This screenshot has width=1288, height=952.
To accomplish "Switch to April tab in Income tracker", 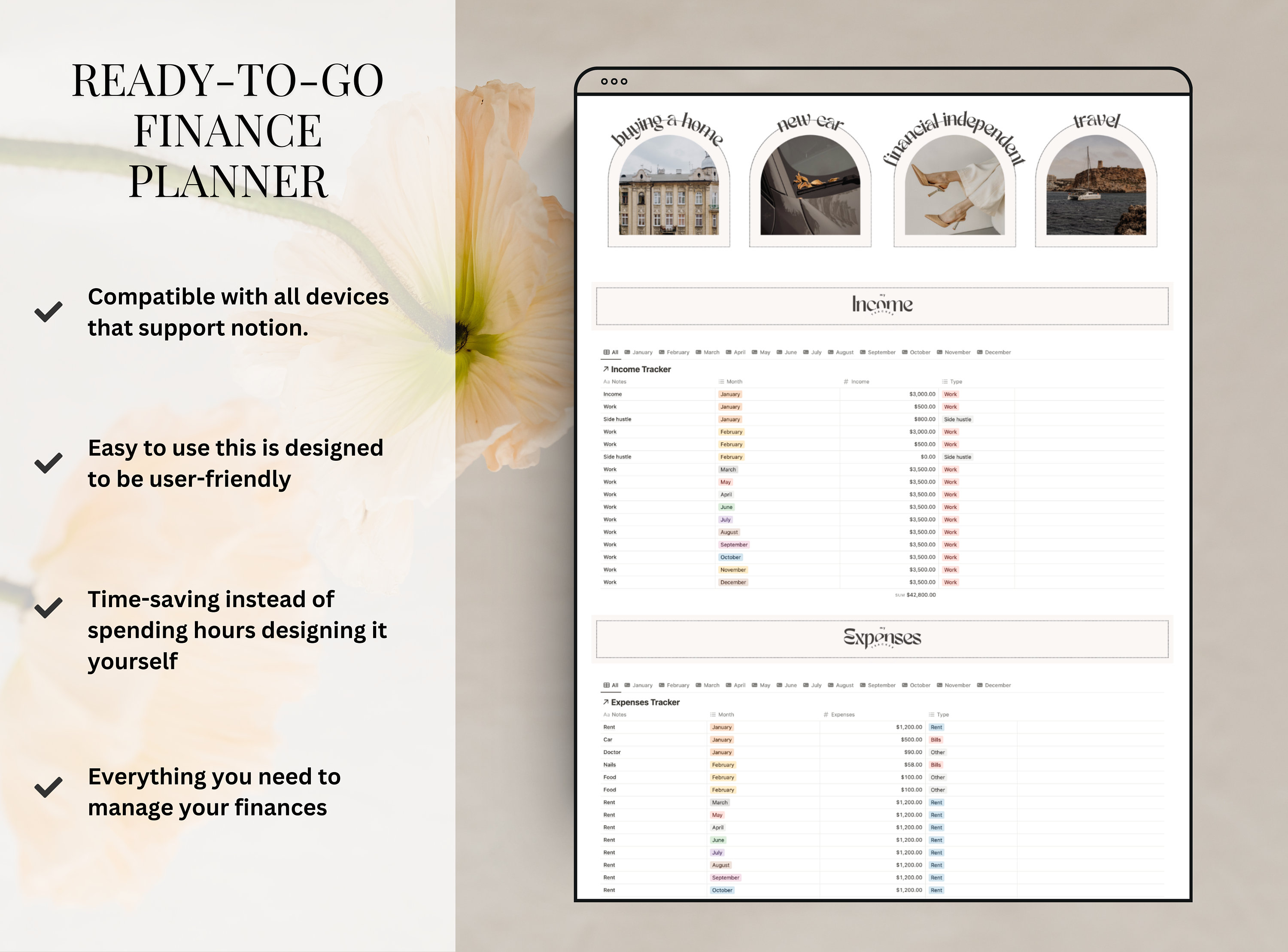I will coord(735,352).
